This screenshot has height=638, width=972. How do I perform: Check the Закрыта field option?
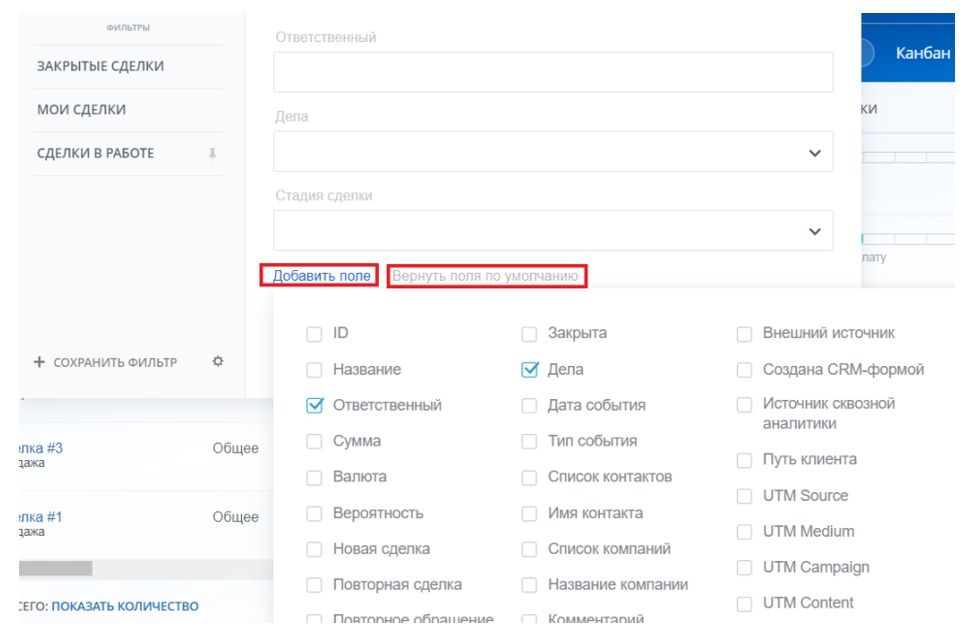530,334
